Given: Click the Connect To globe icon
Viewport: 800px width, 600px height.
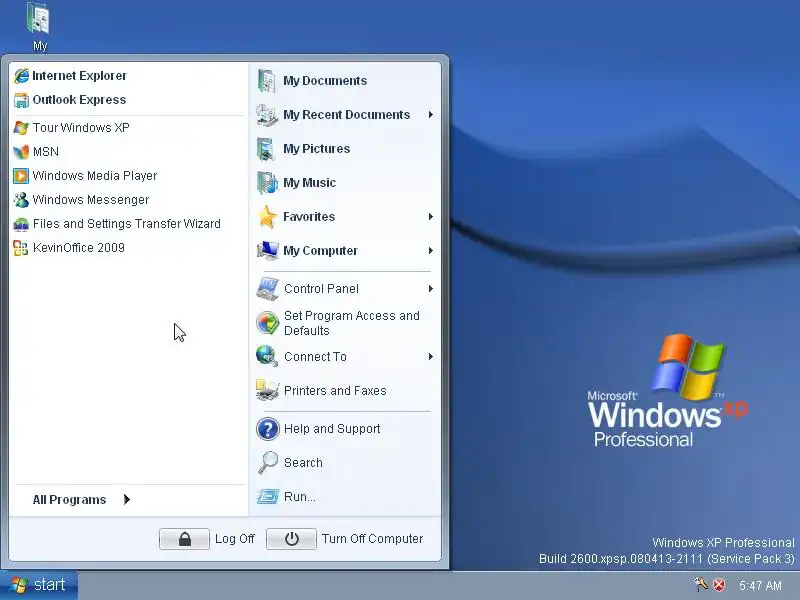Looking at the screenshot, I should tap(267, 357).
